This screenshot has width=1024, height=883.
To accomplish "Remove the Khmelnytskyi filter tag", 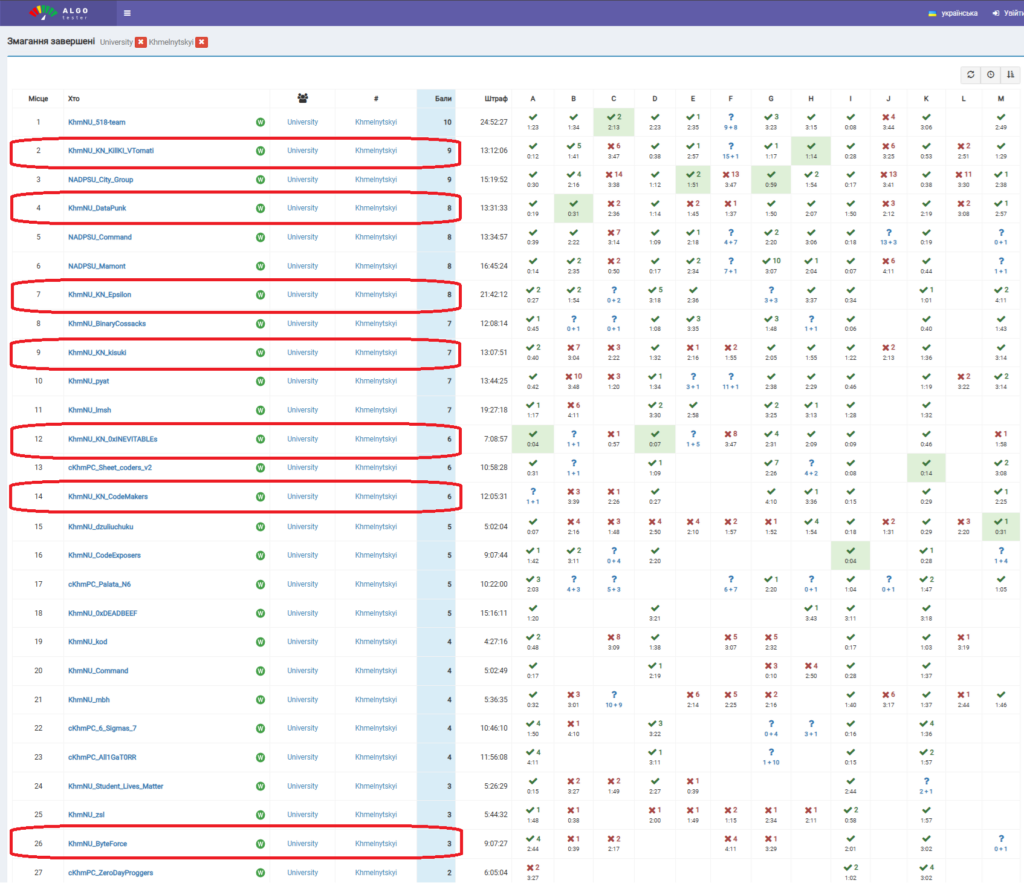I will (202, 42).
